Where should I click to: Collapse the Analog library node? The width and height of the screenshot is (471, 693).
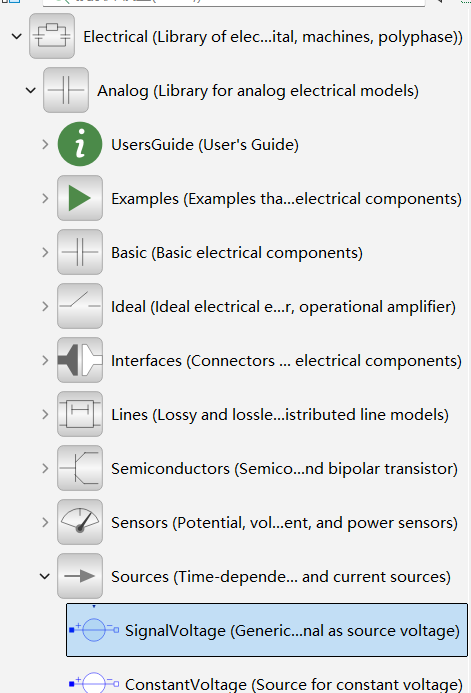pyautogui.click(x=30, y=91)
